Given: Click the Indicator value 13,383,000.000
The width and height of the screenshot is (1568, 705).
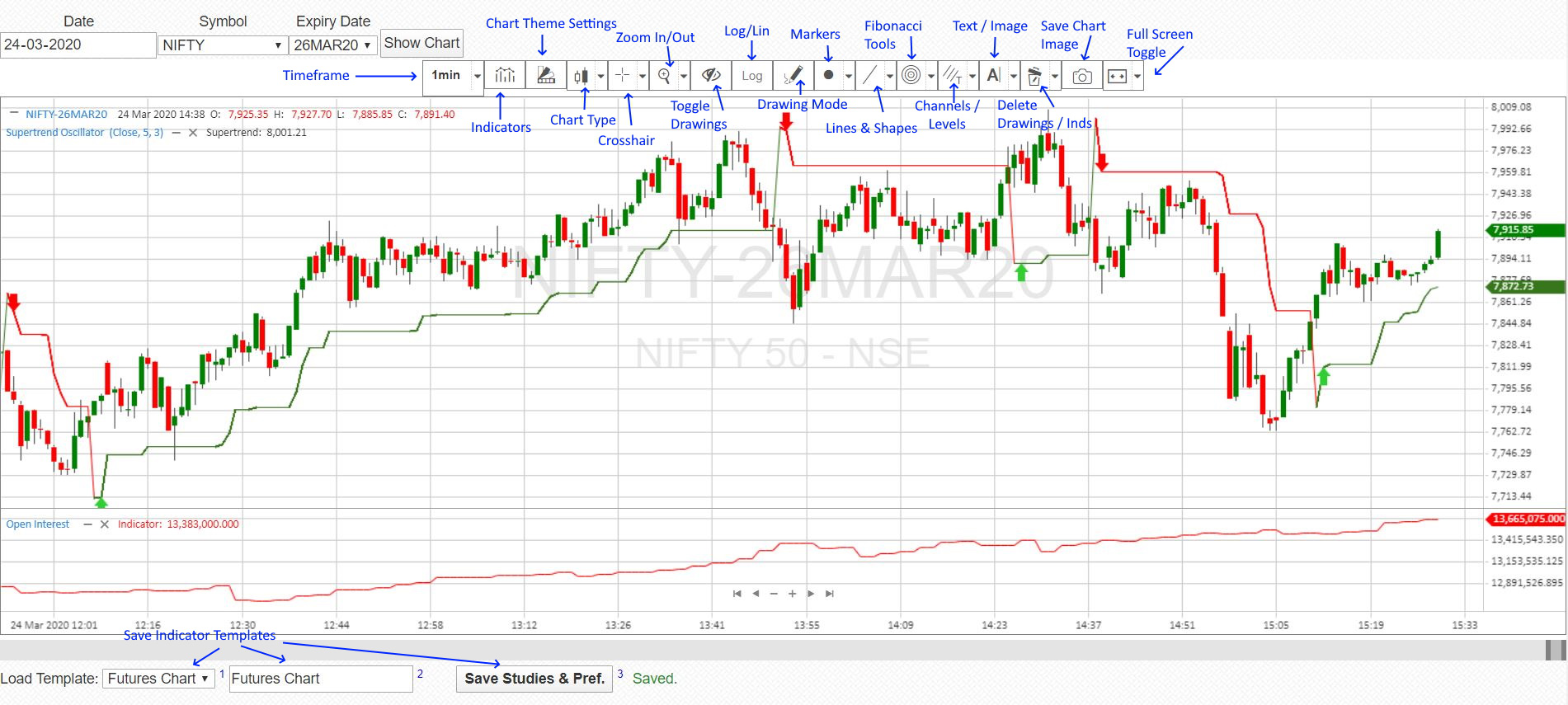Looking at the screenshot, I should click(202, 524).
